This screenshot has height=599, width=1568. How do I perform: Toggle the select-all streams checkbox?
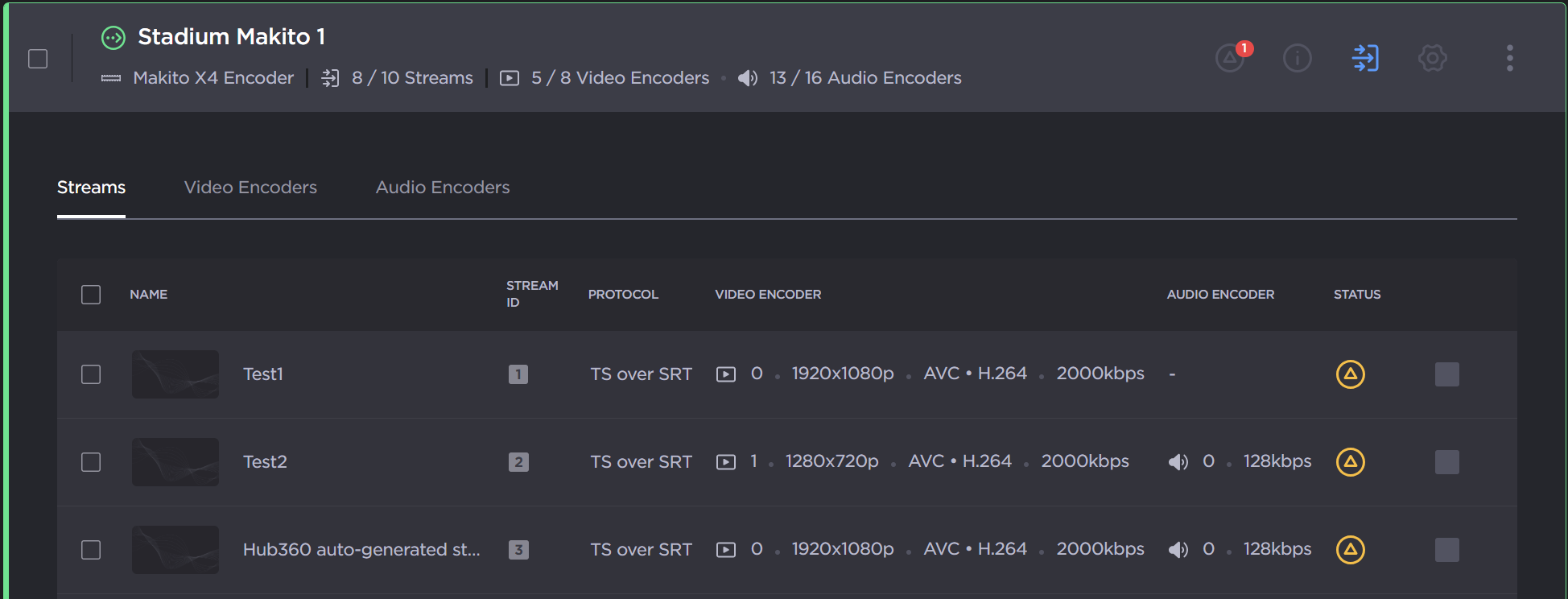91,295
